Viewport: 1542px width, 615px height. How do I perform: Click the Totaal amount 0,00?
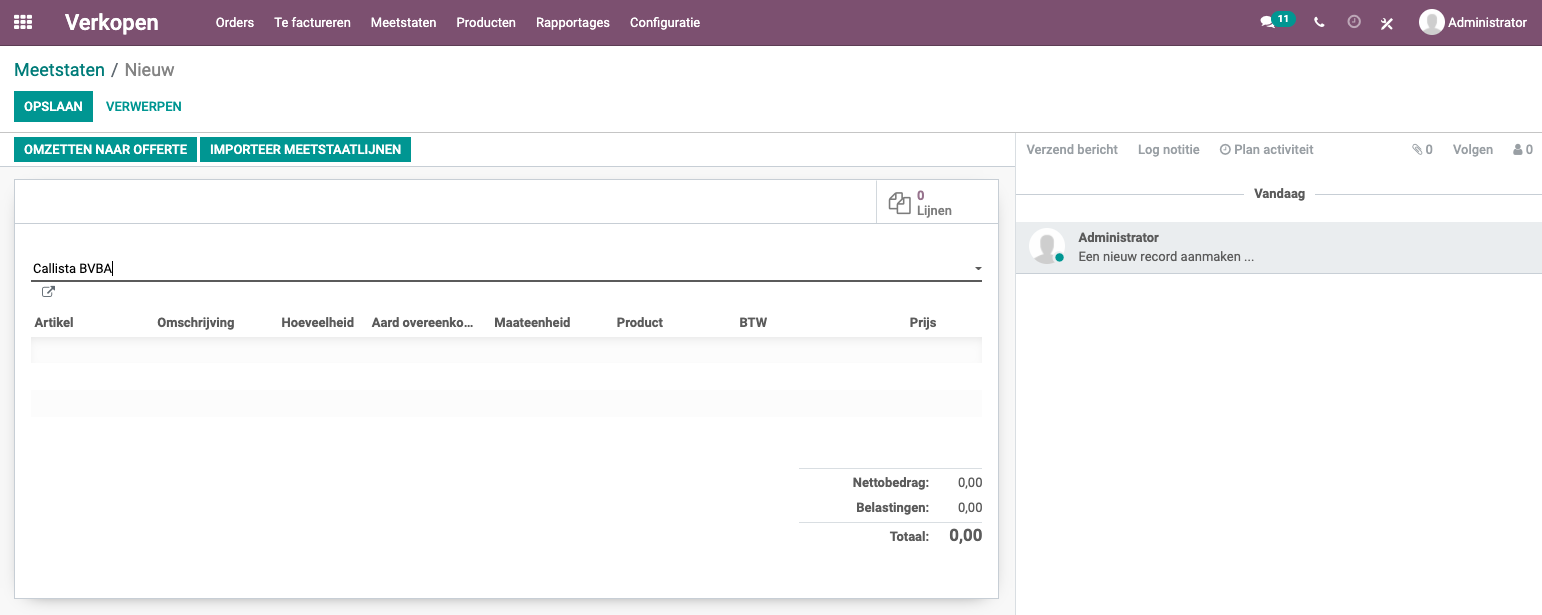(966, 536)
